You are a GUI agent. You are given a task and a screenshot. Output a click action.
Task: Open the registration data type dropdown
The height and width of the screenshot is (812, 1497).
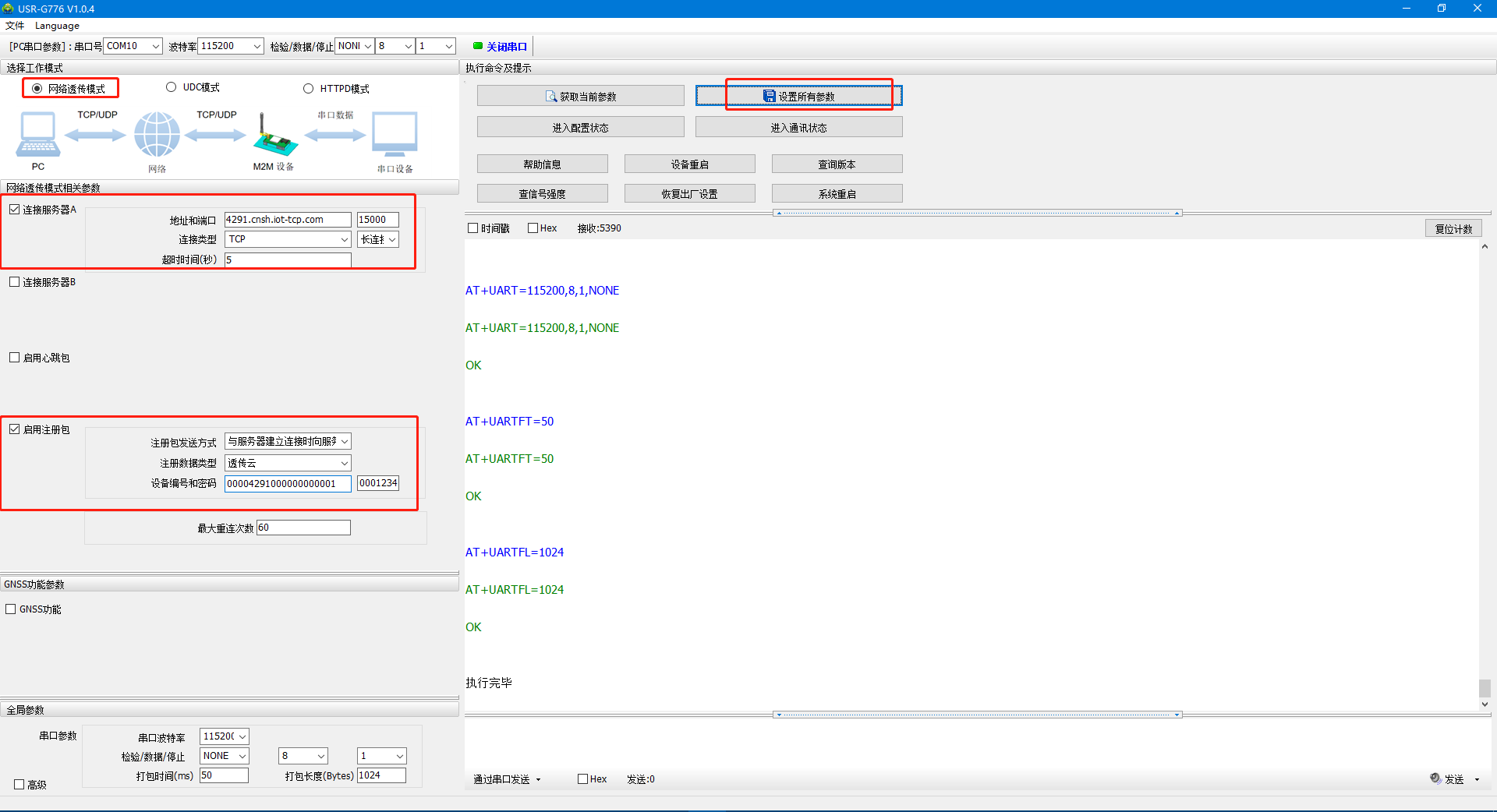click(288, 463)
